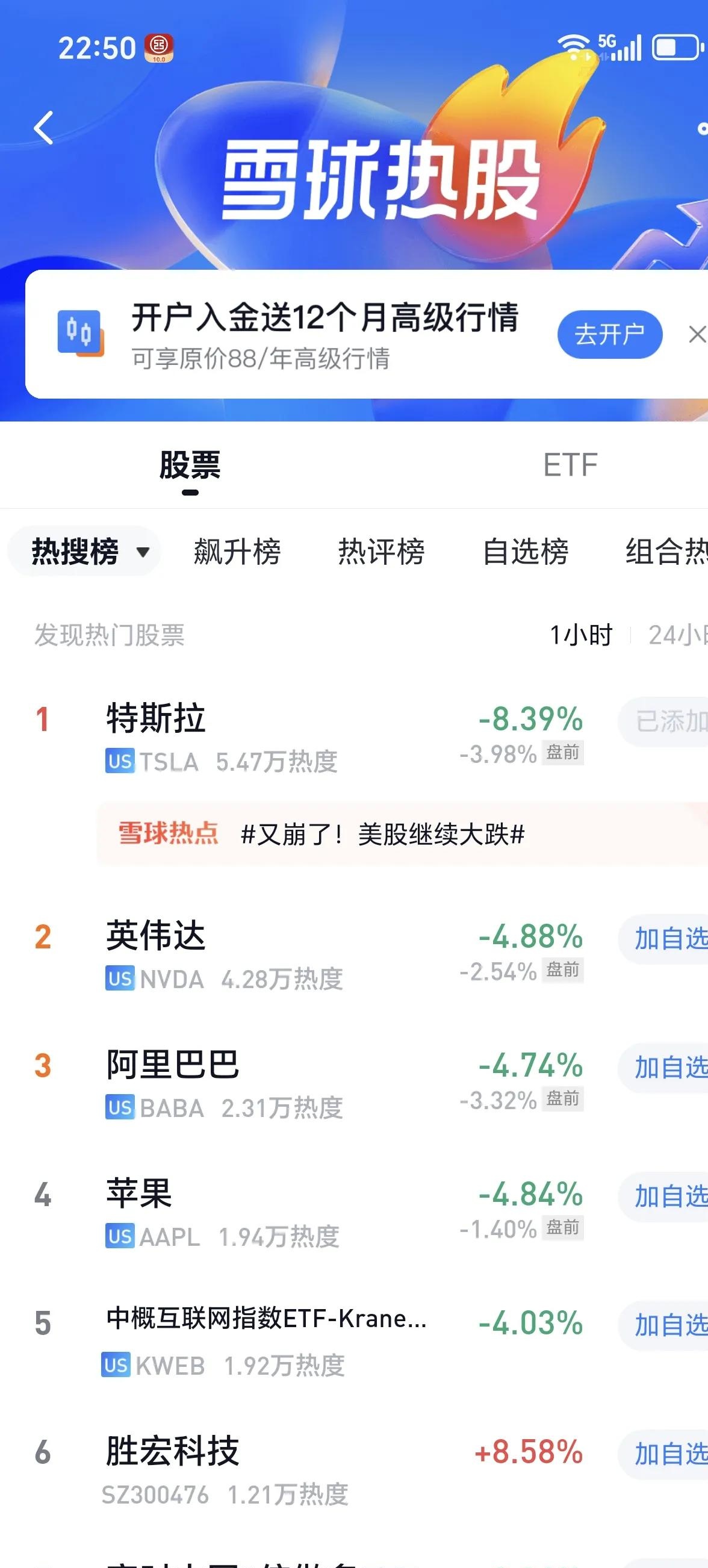The width and height of the screenshot is (708, 1568).
Task: Switch to the 24小时 time range
Action: (x=677, y=635)
